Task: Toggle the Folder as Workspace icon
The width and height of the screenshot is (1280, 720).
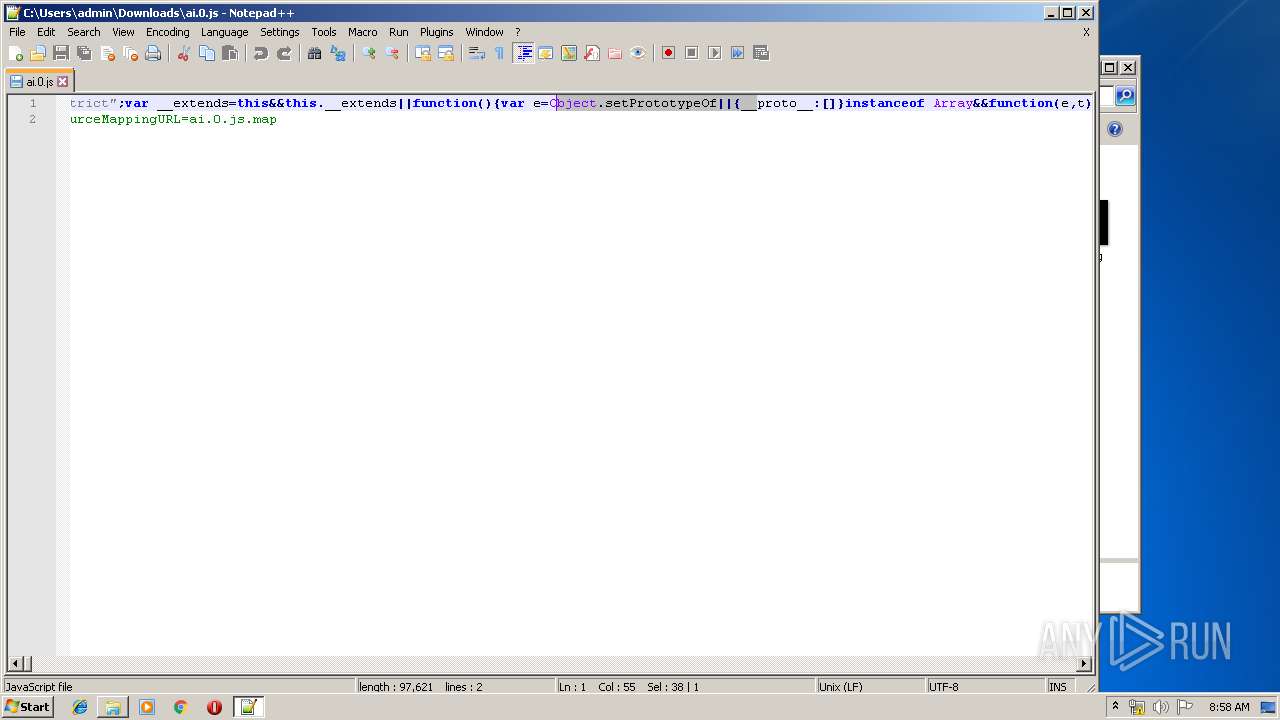Action: click(615, 53)
